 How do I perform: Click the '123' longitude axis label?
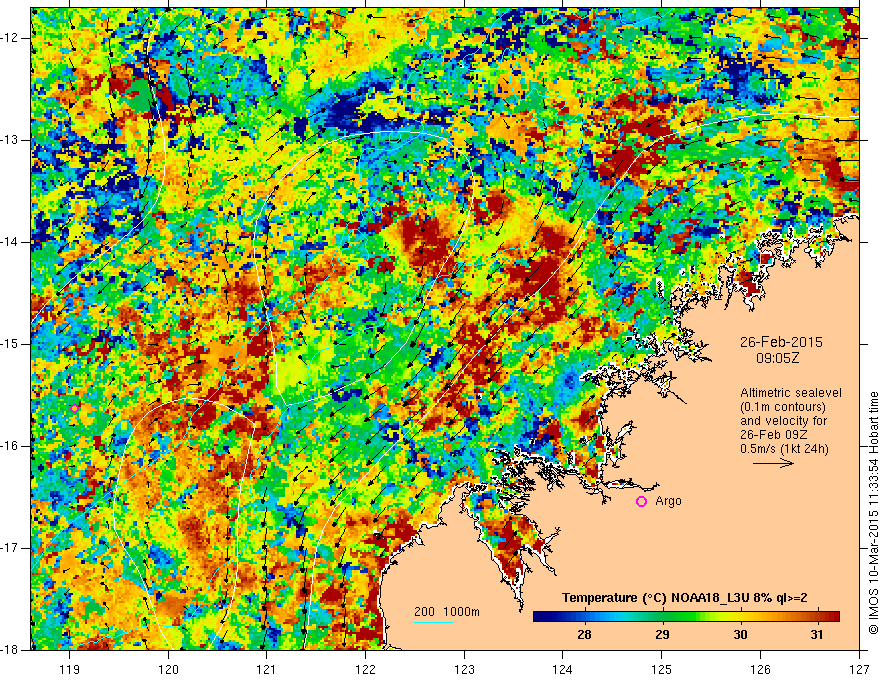pos(464,669)
